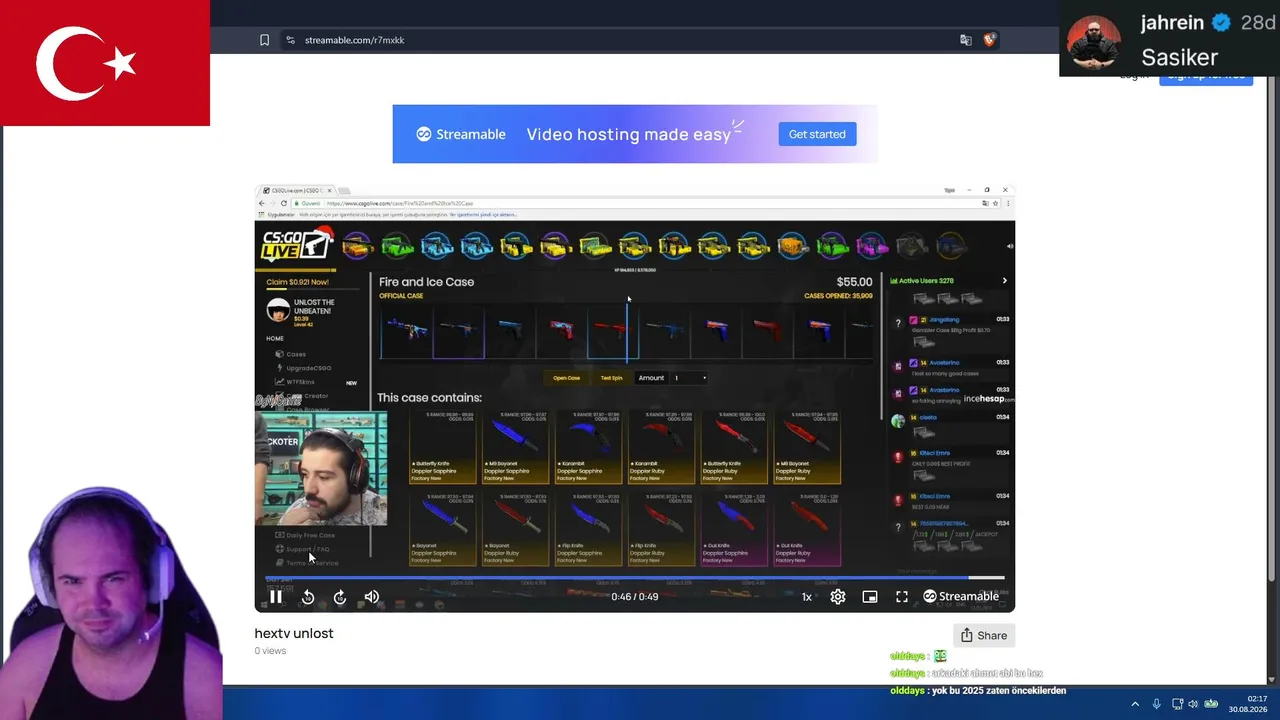Click the Get started banner button
1280x720 pixels.
(817, 134)
